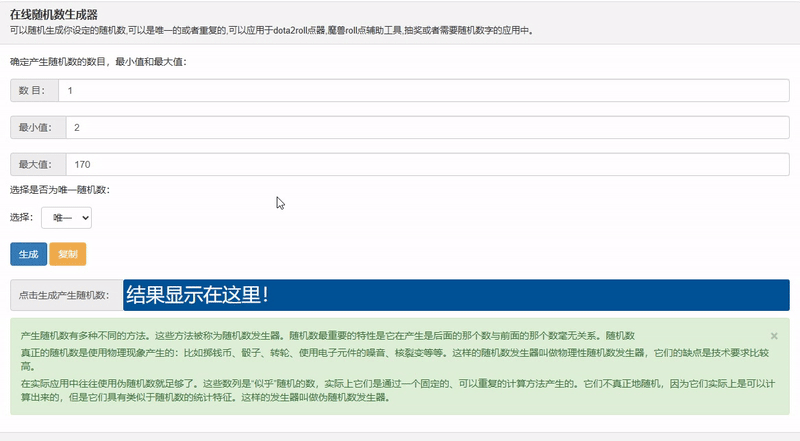Click the 点击生成产生随机数 label
800x441 pixels.
coord(66,295)
